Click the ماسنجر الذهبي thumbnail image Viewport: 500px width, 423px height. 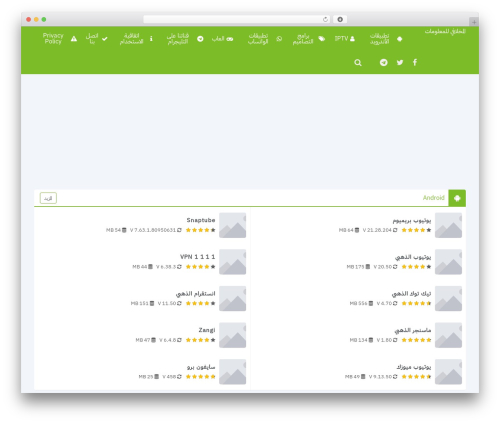click(x=448, y=335)
